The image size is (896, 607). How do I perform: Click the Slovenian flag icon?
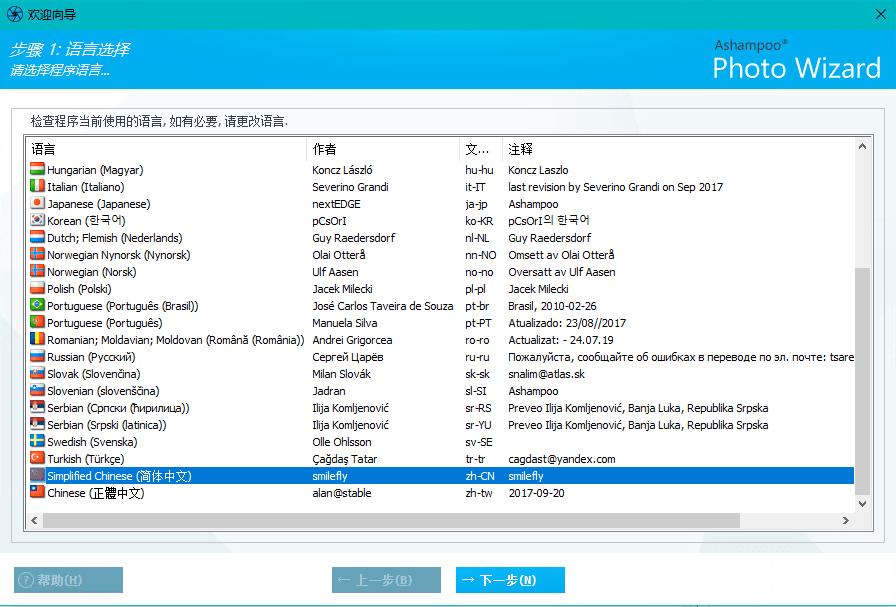[37, 390]
